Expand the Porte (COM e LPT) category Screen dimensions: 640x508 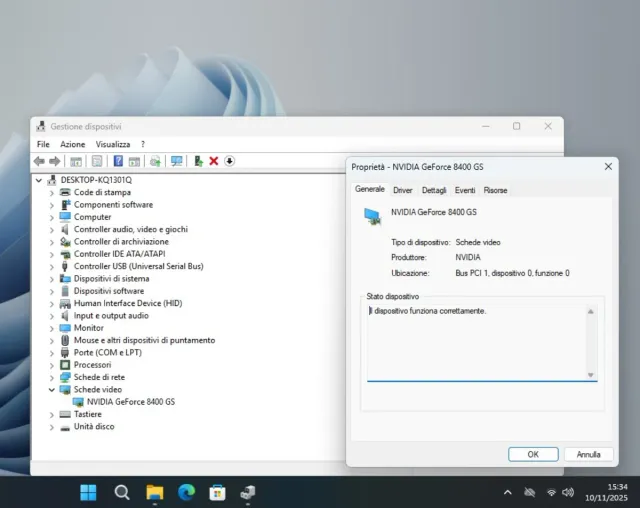pos(52,353)
